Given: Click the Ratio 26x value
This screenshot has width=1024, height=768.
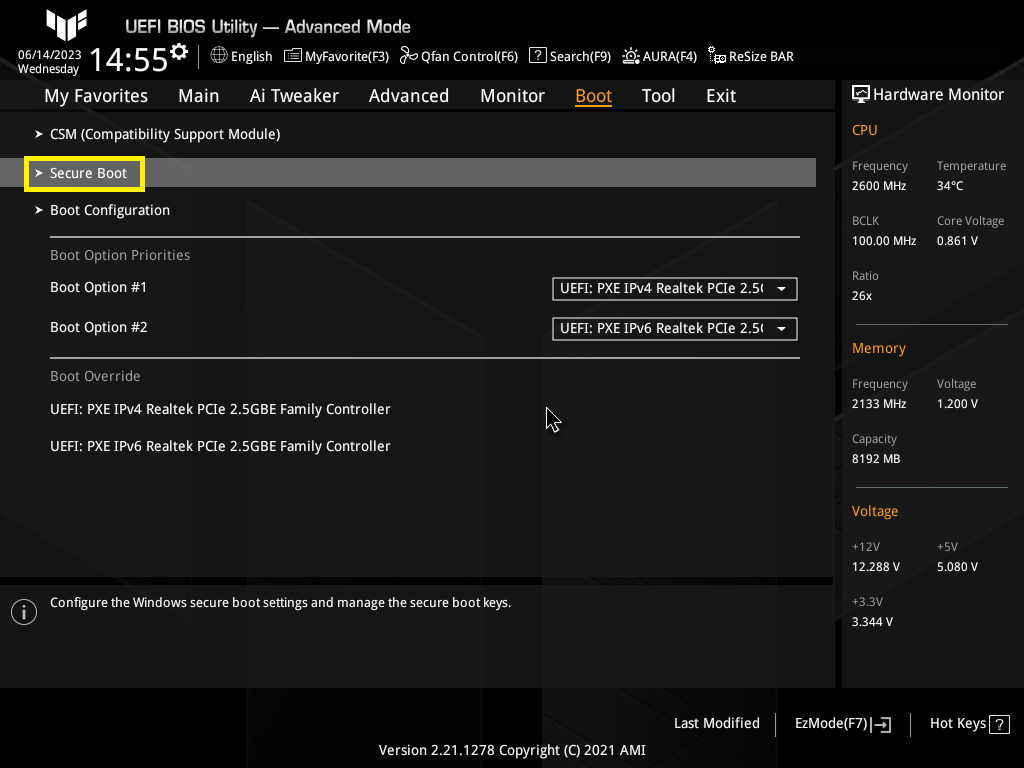Looking at the screenshot, I should pos(861,296).
